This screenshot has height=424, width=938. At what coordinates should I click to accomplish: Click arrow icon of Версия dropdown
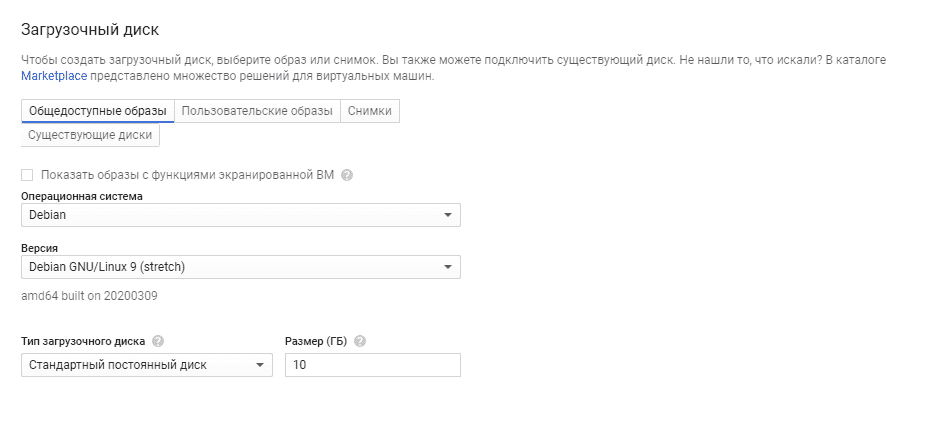click(x=447, y=267)
